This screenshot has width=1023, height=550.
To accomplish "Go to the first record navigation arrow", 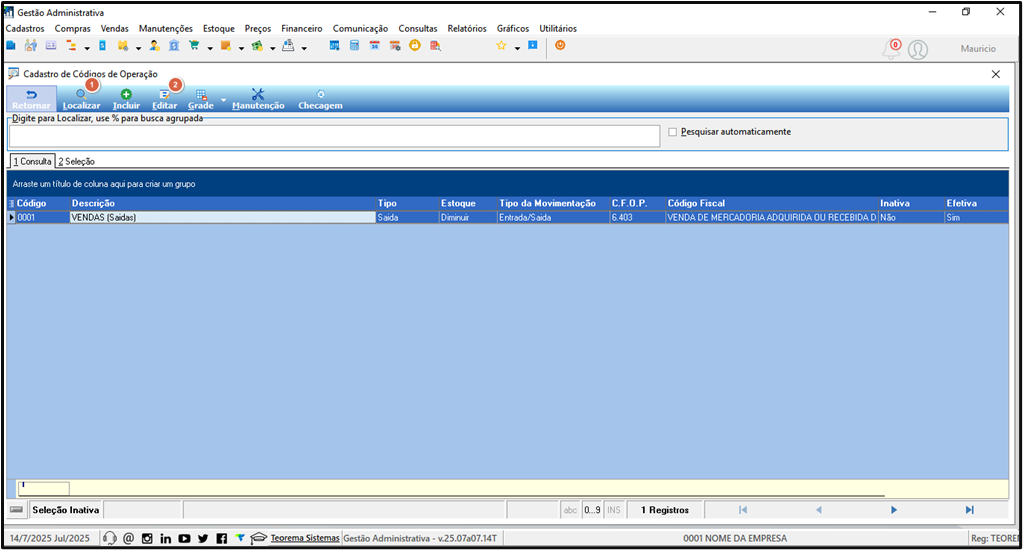I will (742, 510).
